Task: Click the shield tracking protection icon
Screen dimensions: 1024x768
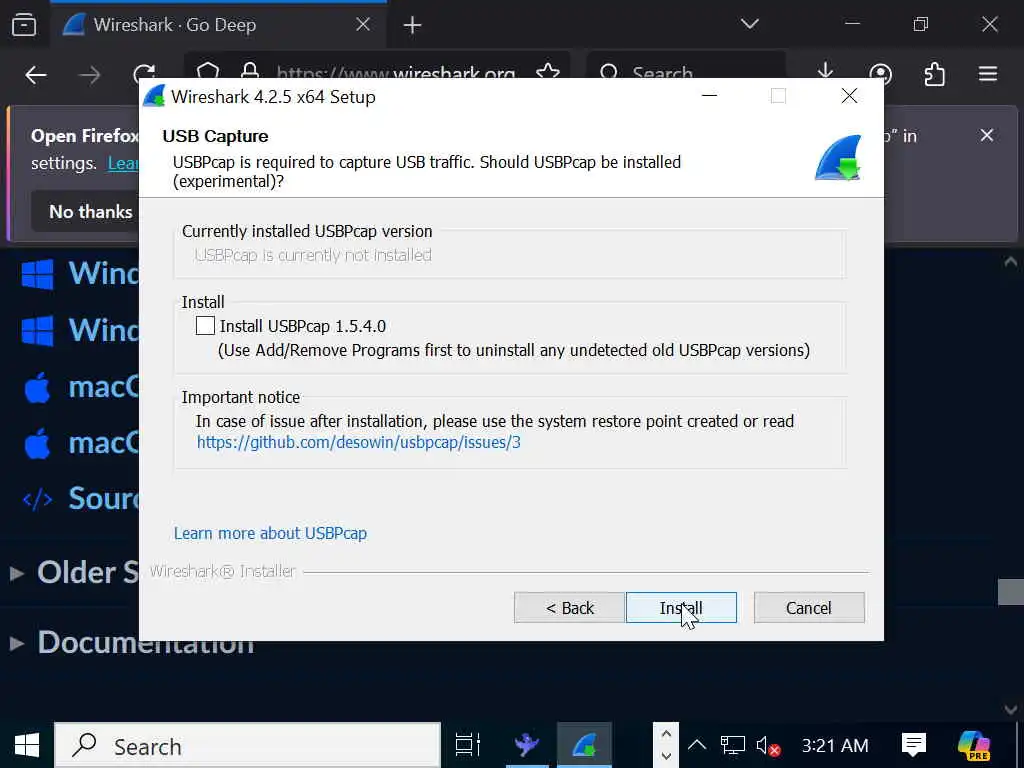Action: click(208, 73)
